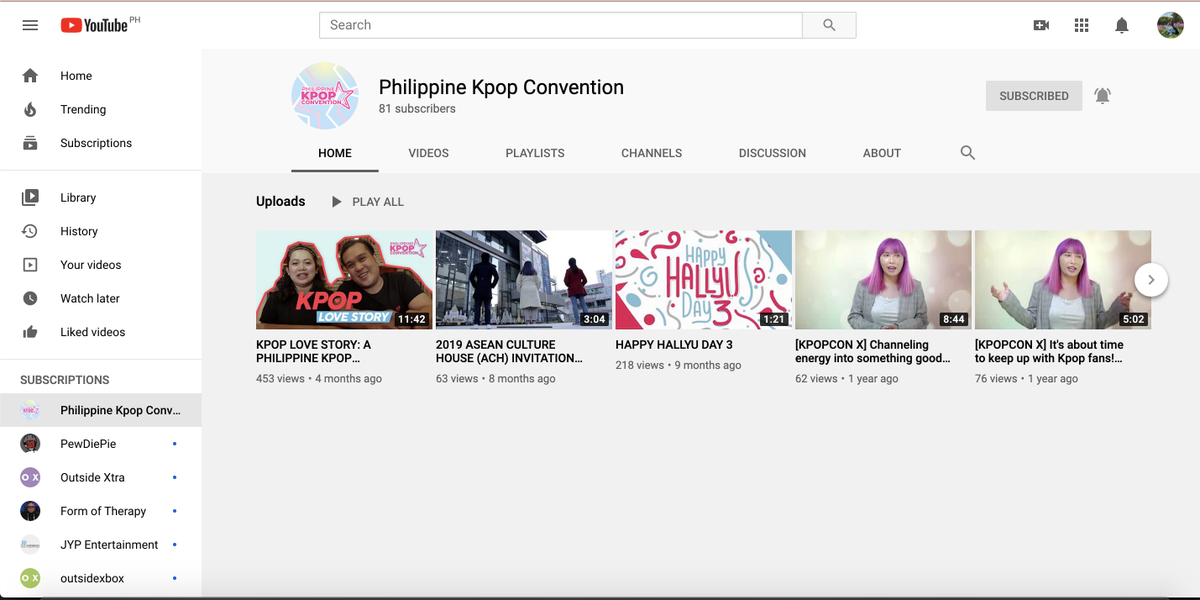Click title '2019 ASEAN CULTURE HOUSE (ACH) INVITATION...'
Image resolution: width=1200 pixels, height=600 pixels.
coord(509,351)
